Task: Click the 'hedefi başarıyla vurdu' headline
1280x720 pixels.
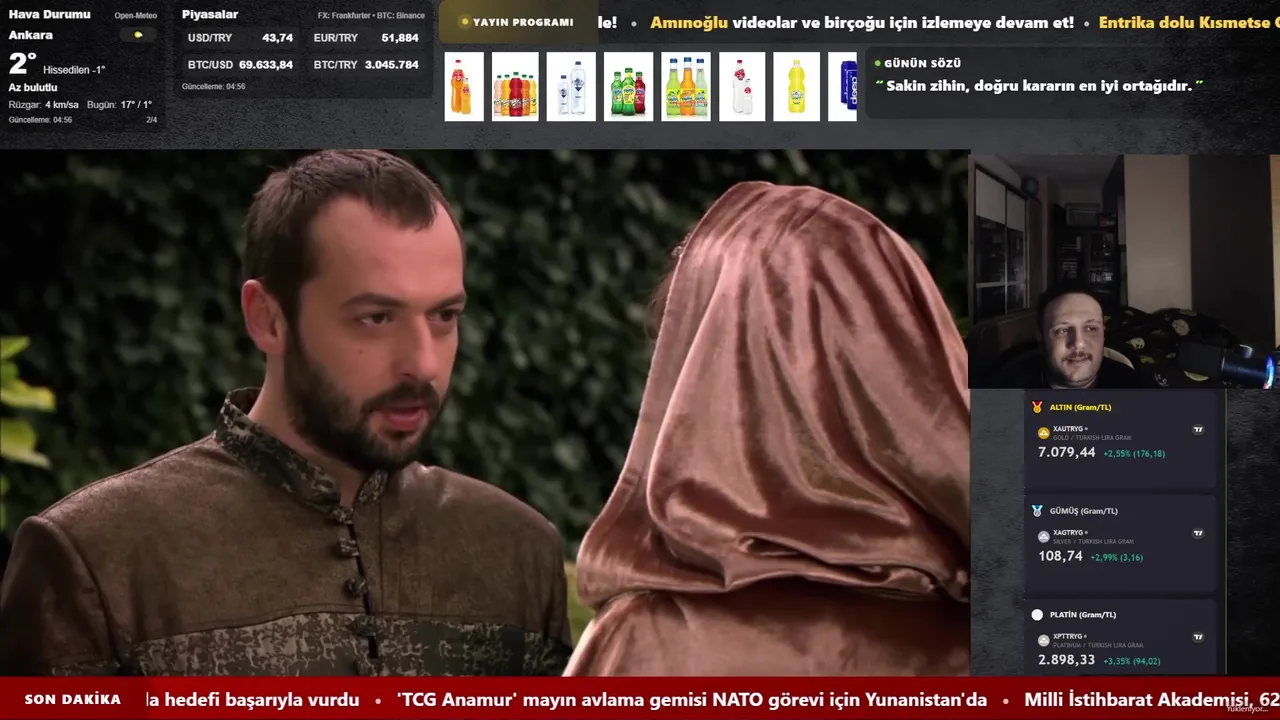Action: coord(252,700)
